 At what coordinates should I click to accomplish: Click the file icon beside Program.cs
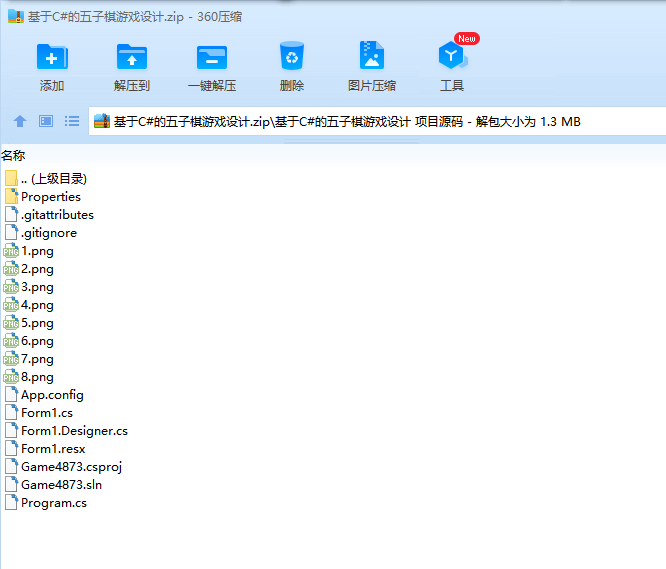pos(11,502)
